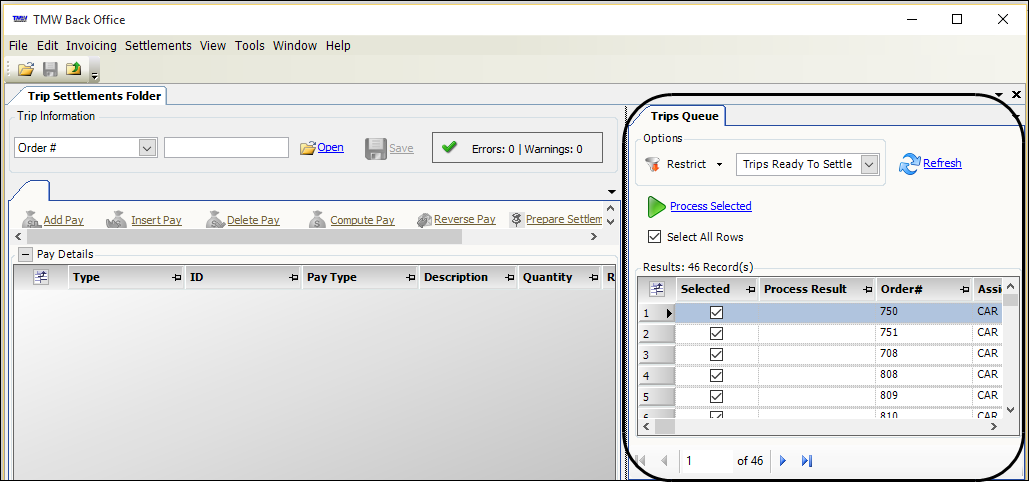The width and height of the screenshot is (1029, 483).
Task: Pin the Quantity column header
Action: point(594,278)
